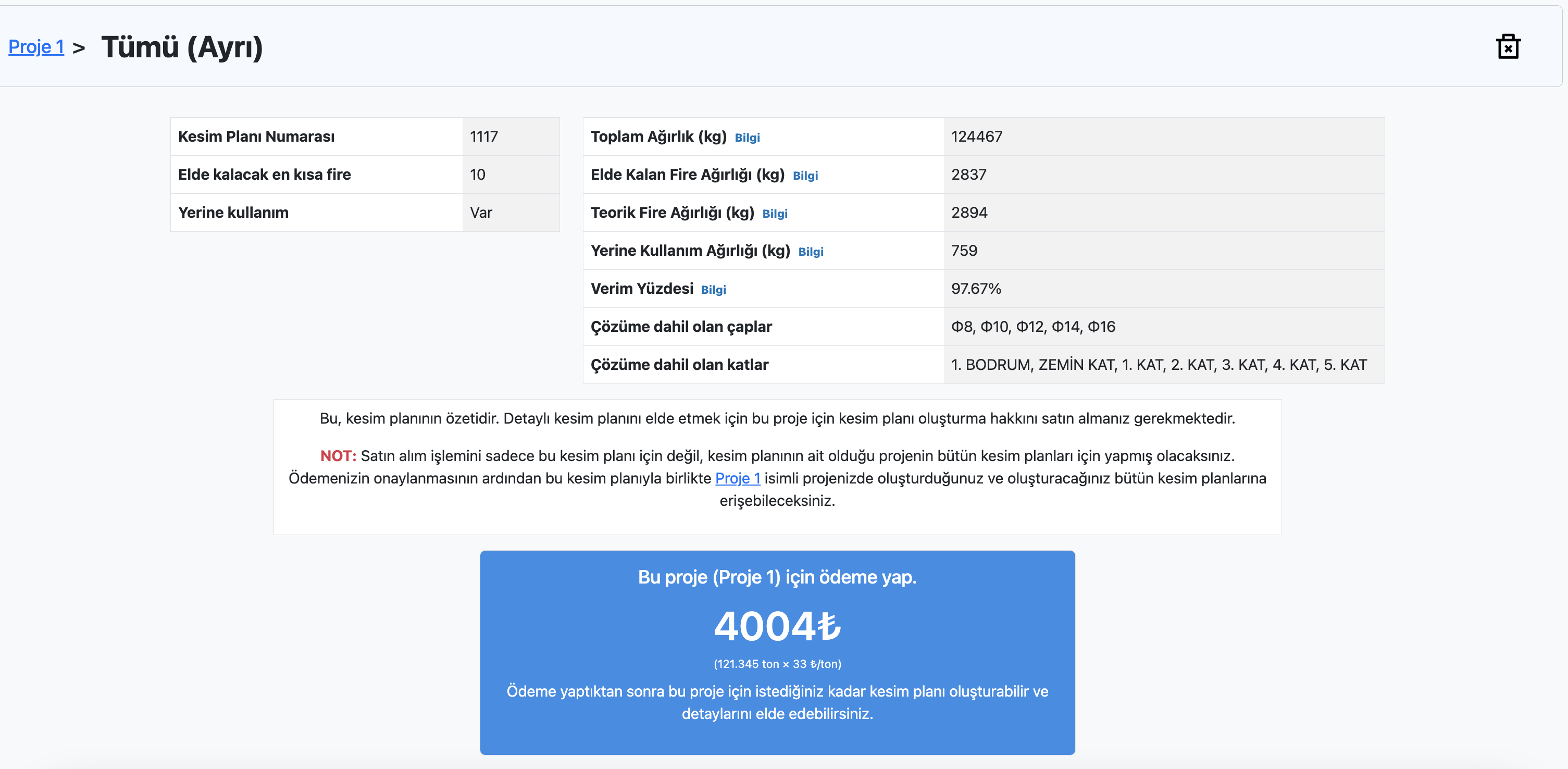Click the (121.345 ton × 33 ₺/ton) calculation text
Screen dimensions: 1568x769
tap(777, 664)
